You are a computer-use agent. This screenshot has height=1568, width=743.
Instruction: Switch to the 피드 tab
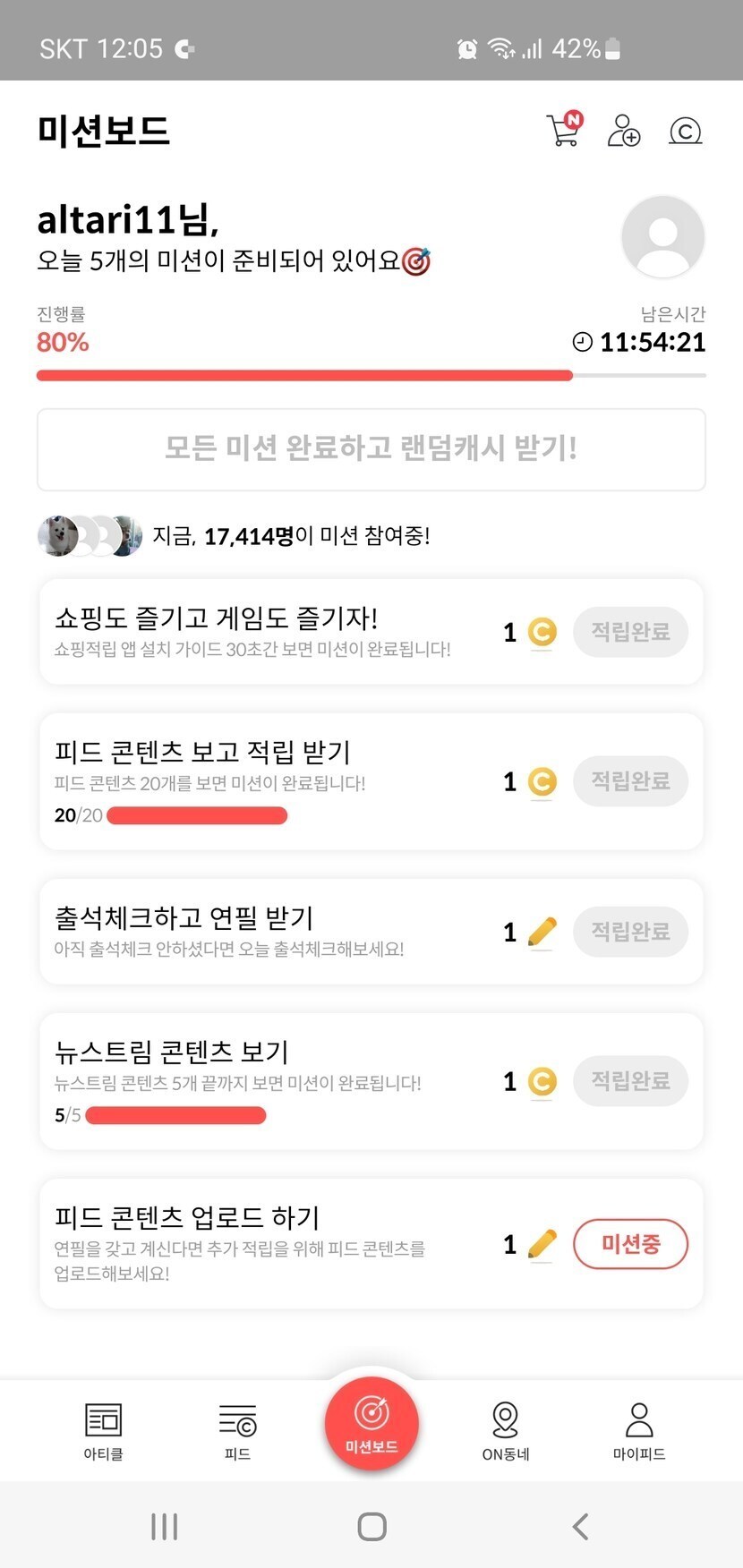(237, 1430)
